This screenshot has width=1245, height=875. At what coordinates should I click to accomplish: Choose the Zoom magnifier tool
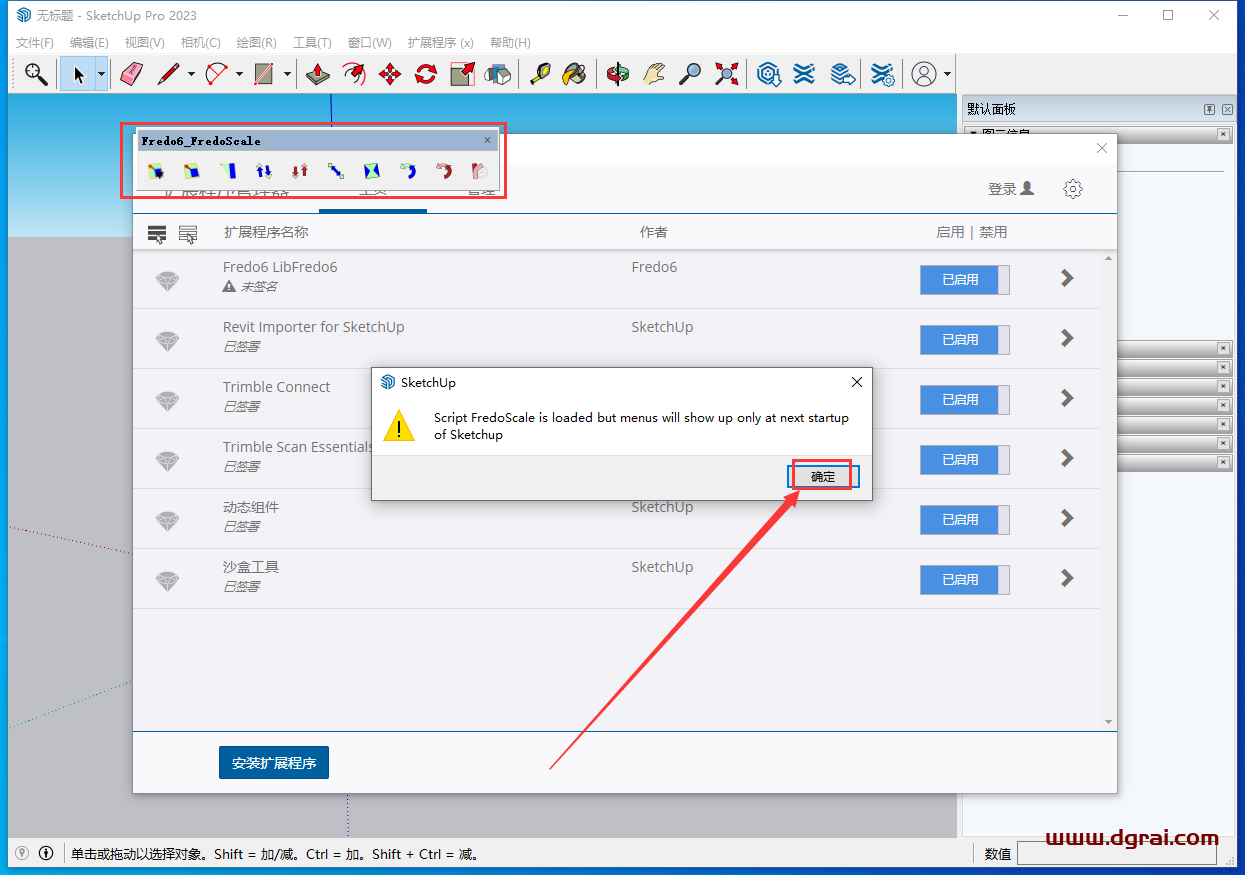(690, 74)
